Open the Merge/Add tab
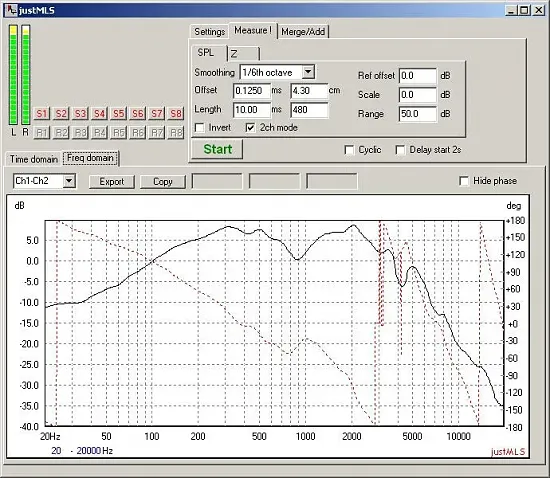The height and width of the screenshot is (478, 550). [x=303, y=32]
